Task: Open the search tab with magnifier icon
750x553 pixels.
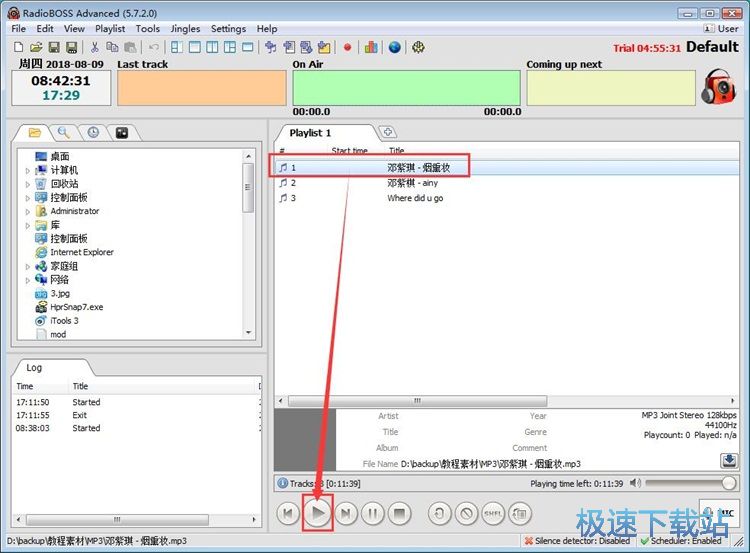Action: [x=63, y=132]
